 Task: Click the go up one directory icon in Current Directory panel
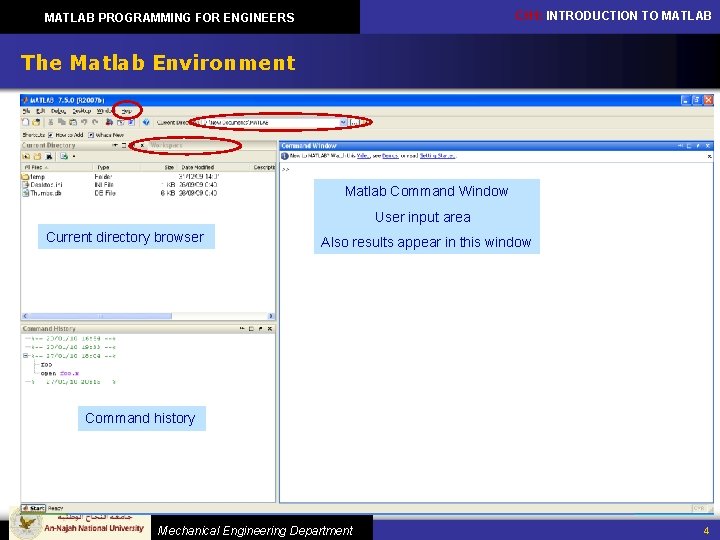27,157
